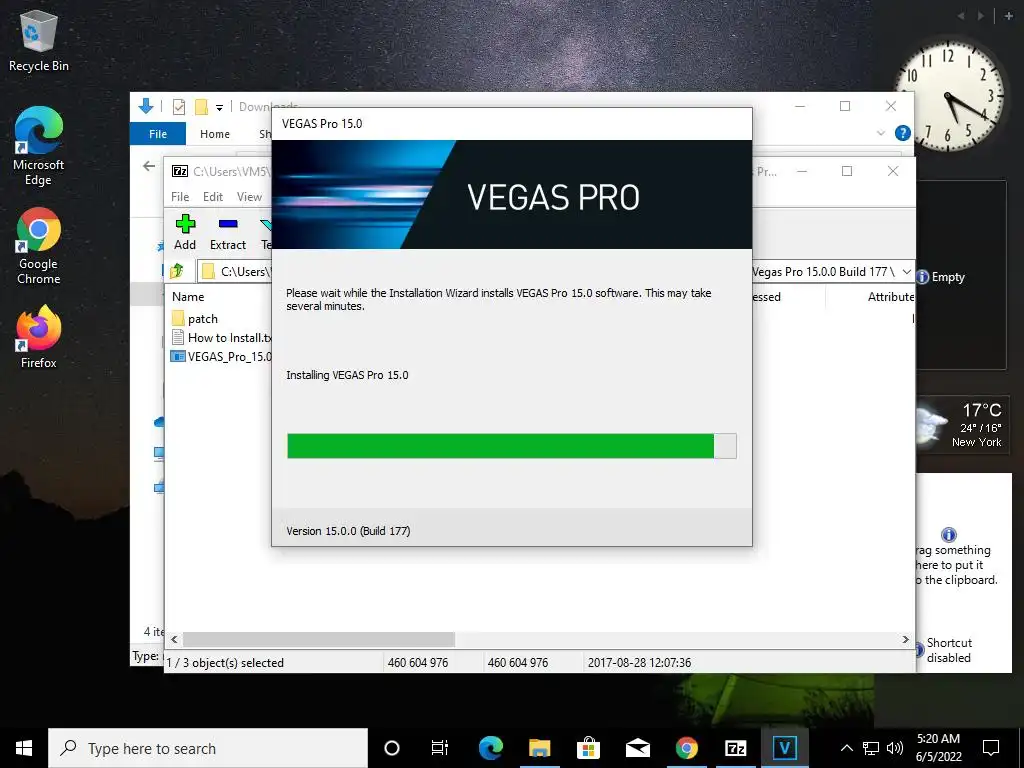This screenshot has height=768, width=1024.
Task: Click the installation progress bar
Action: point(512,446)
